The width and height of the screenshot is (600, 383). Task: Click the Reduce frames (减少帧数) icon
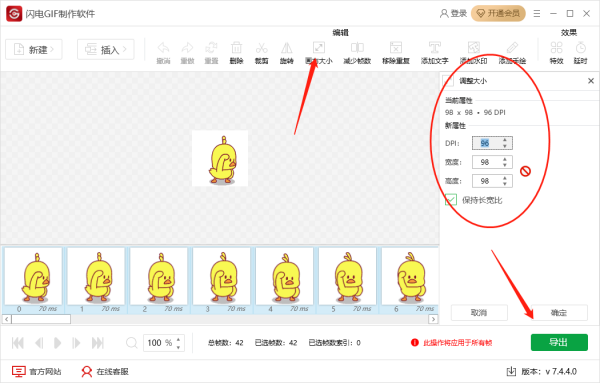pyautogui.click(x=357, y=49)
